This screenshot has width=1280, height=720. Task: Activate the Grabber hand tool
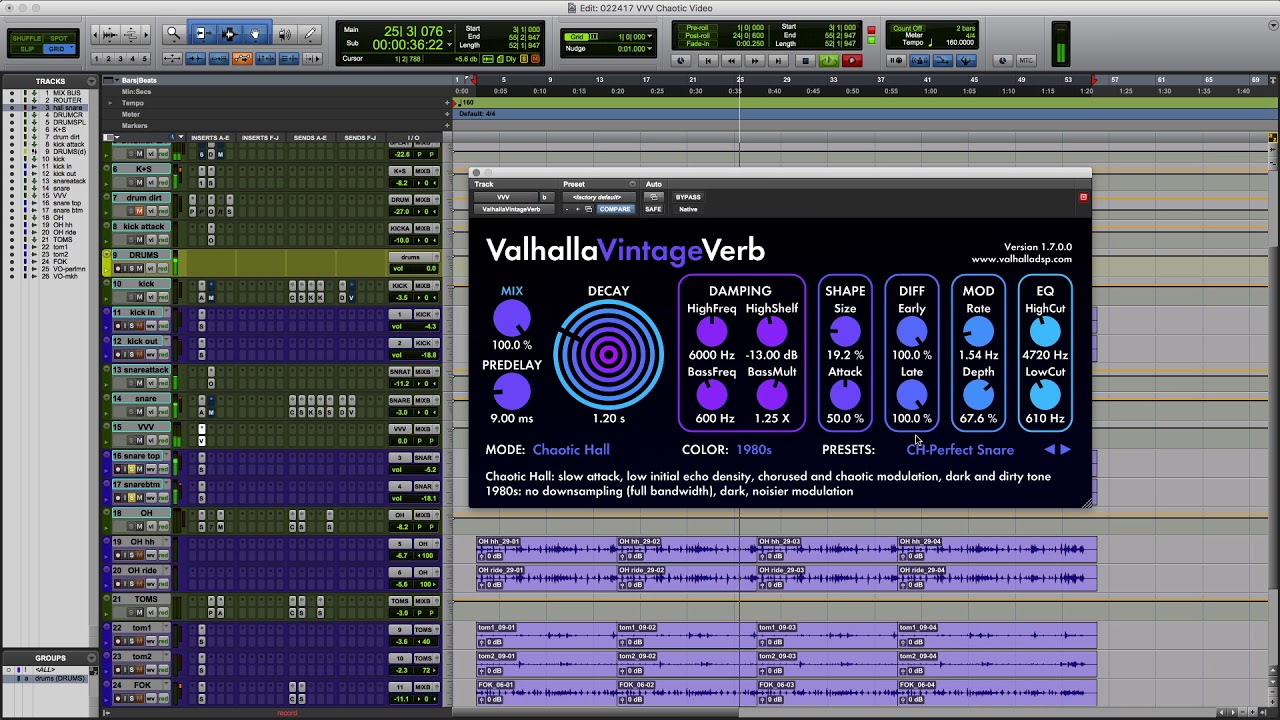(255, 34)
